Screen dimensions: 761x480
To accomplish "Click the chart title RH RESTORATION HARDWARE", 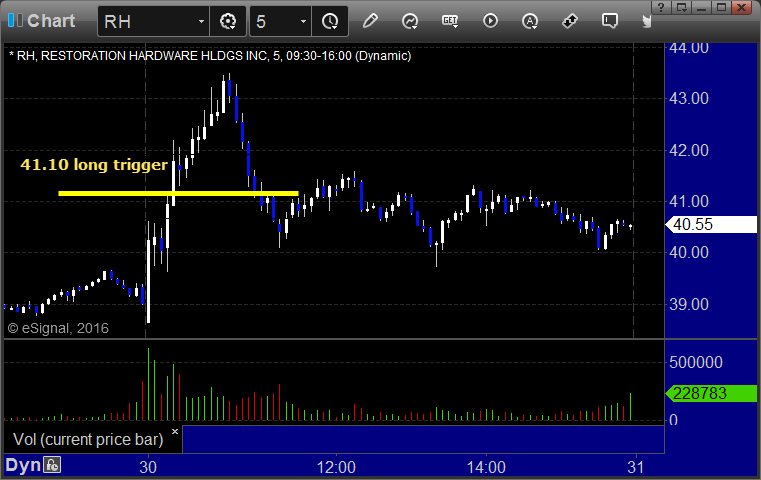I will pyautogui.click(x=210, y=56).
